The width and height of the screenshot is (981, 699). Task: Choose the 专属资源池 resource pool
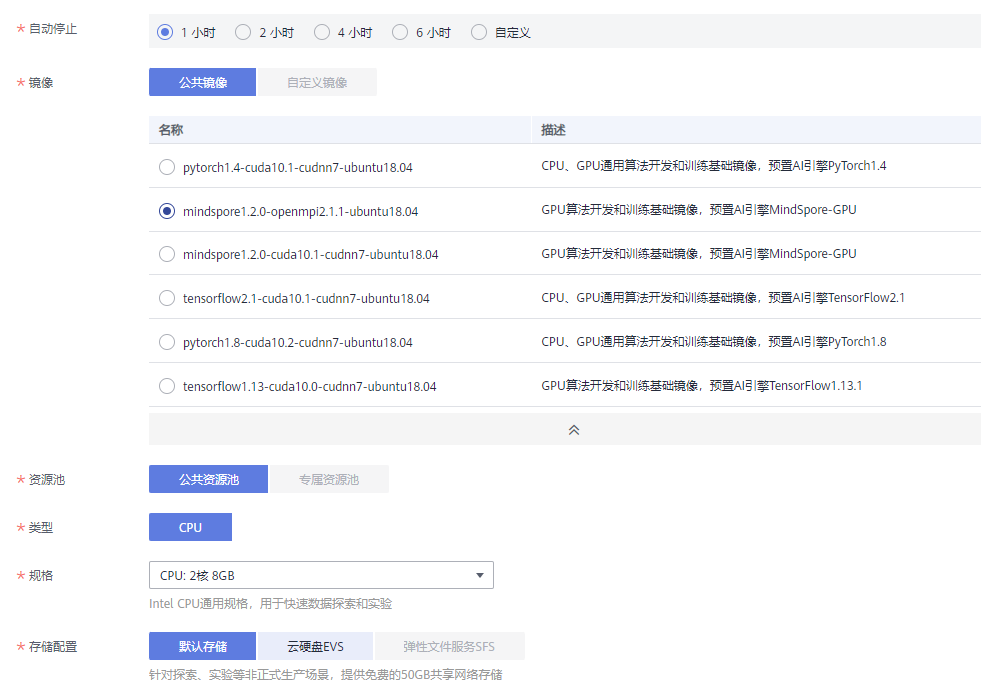(328, 479)
